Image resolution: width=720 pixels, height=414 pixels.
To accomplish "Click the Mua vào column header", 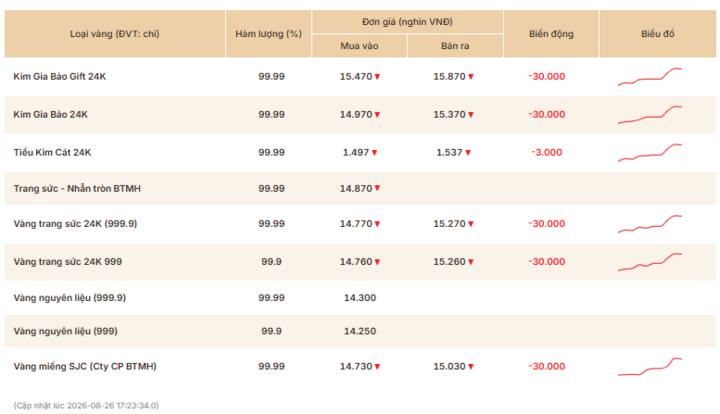I will pyautogui.click(x=359, y=46).
